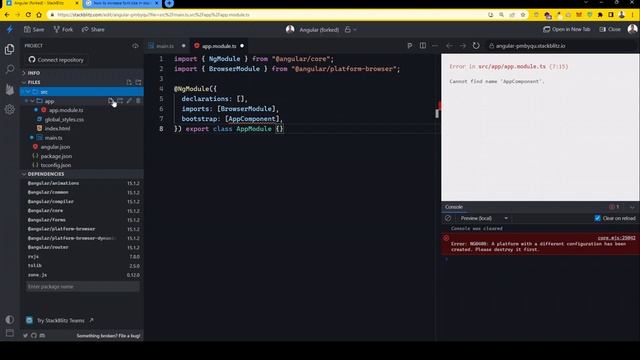Switch to the app.module.ts editor tab
The width and height of the screenshot is (640, 360).
pyautogui.click(x=219, y=46)
